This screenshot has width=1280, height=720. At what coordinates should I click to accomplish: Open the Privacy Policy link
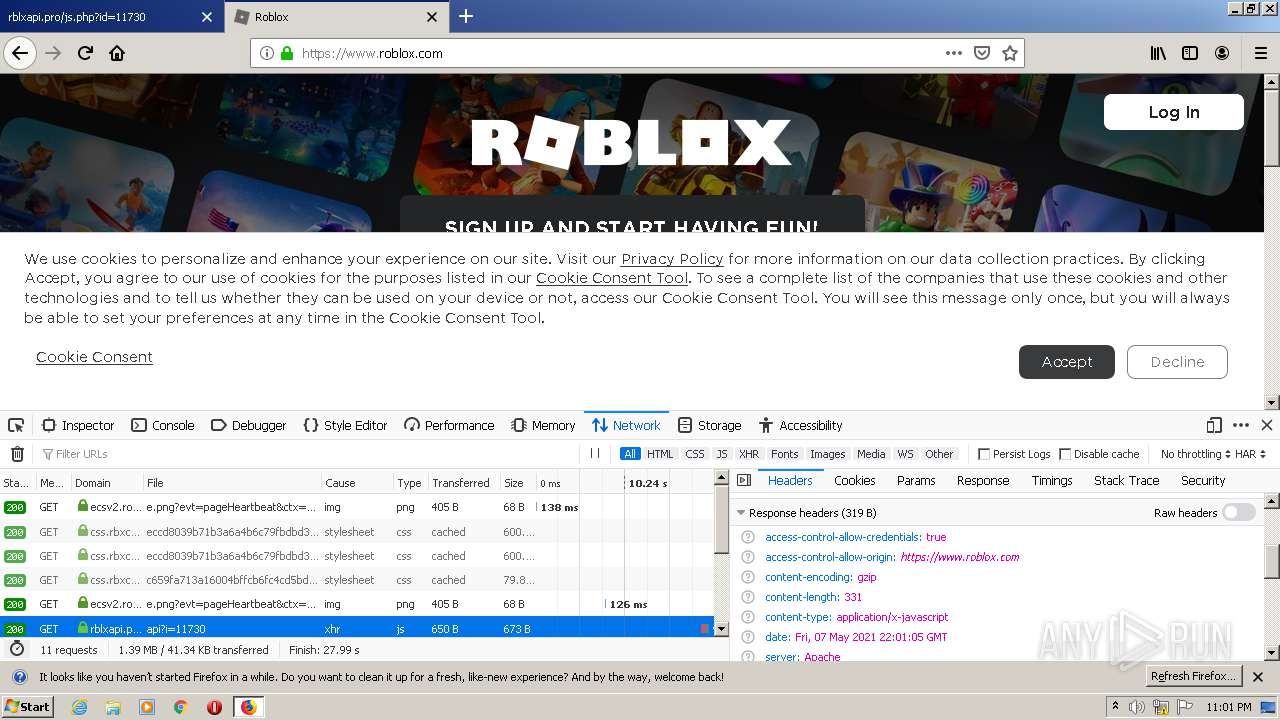click(672, 259)
